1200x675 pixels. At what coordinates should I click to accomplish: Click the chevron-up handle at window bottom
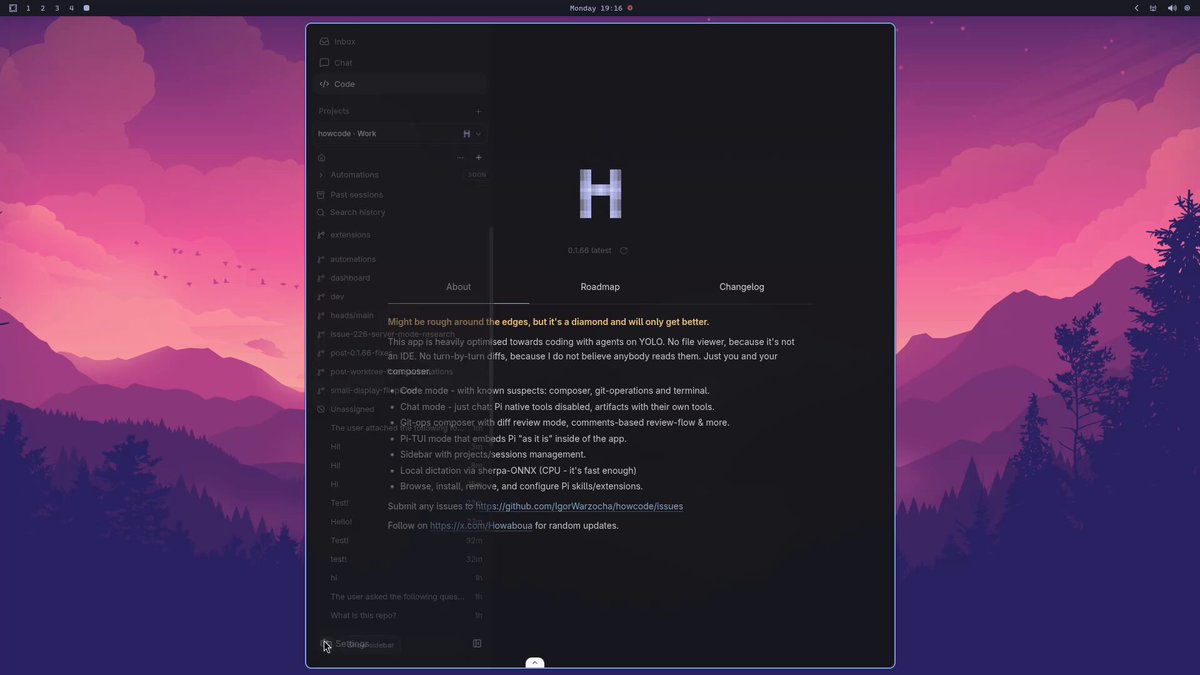[x=535, y=662]
